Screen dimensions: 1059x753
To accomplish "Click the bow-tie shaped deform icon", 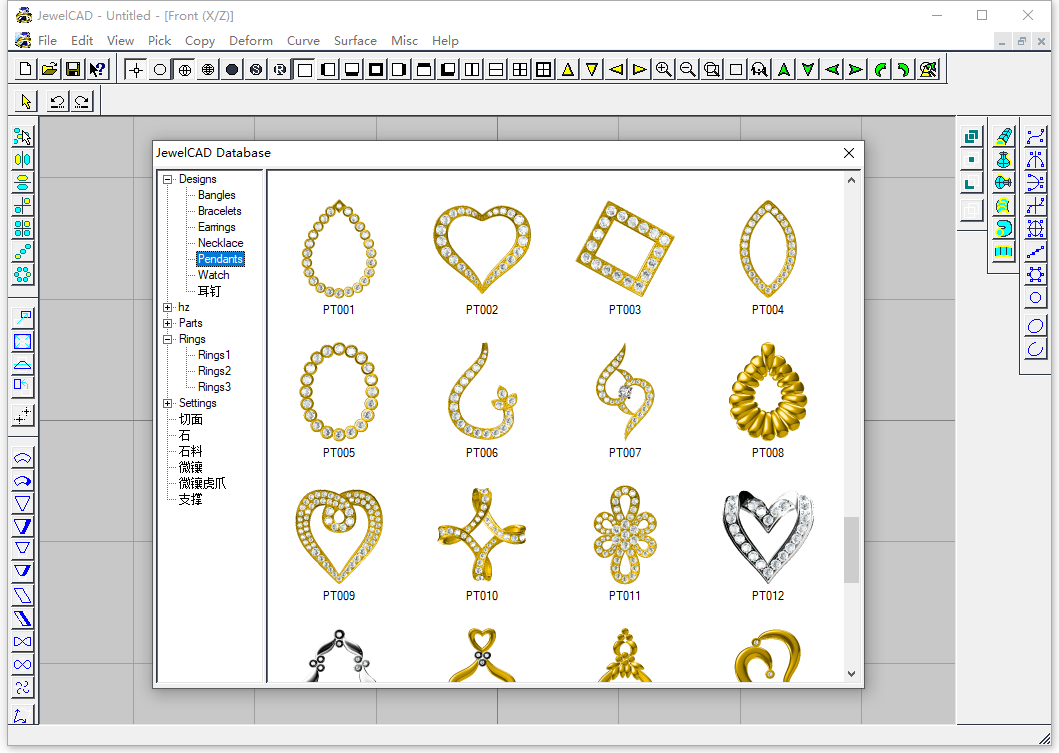I will [22, 642].
